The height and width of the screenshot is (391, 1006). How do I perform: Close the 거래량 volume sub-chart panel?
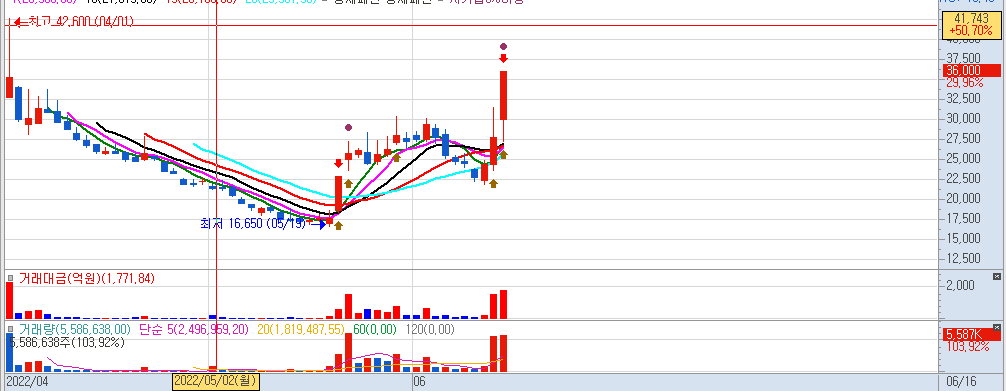(x=996, y=327)
